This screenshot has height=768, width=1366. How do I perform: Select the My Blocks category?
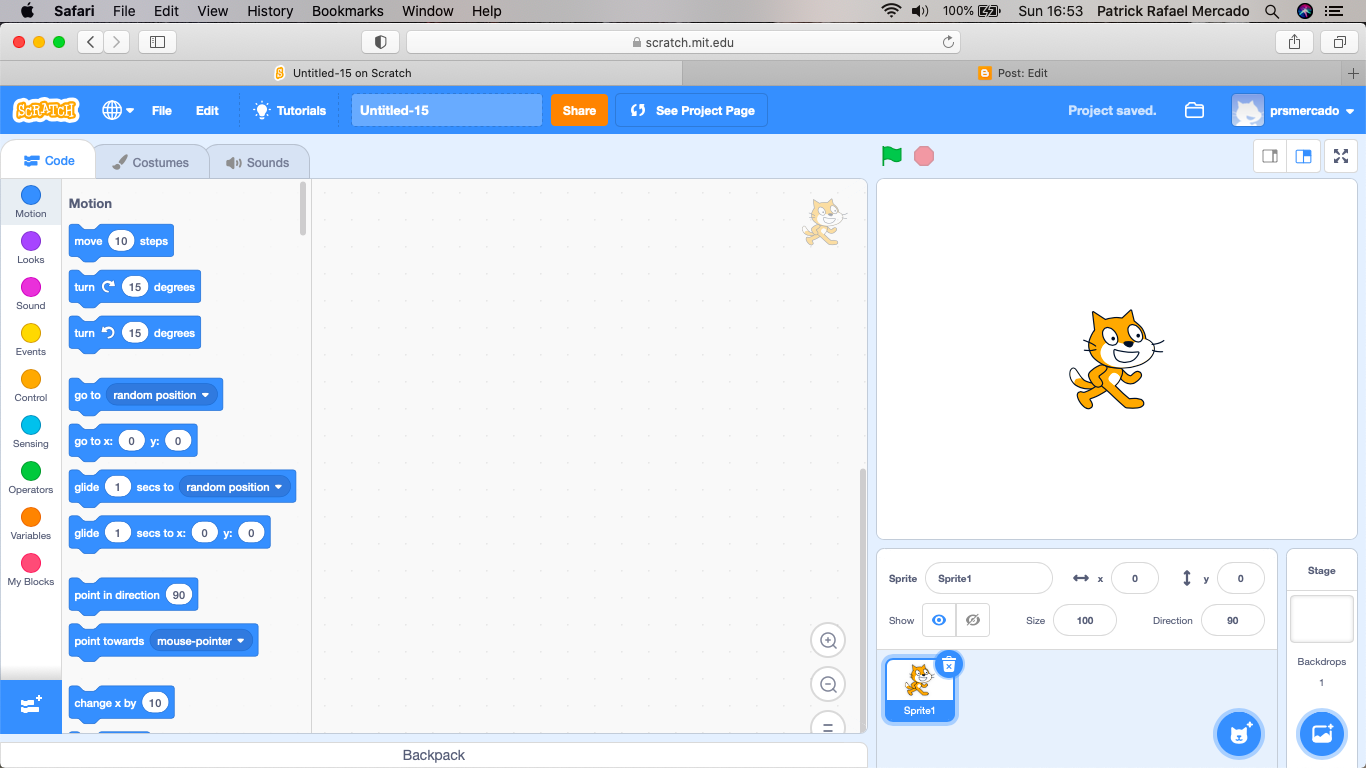(31, 569)
